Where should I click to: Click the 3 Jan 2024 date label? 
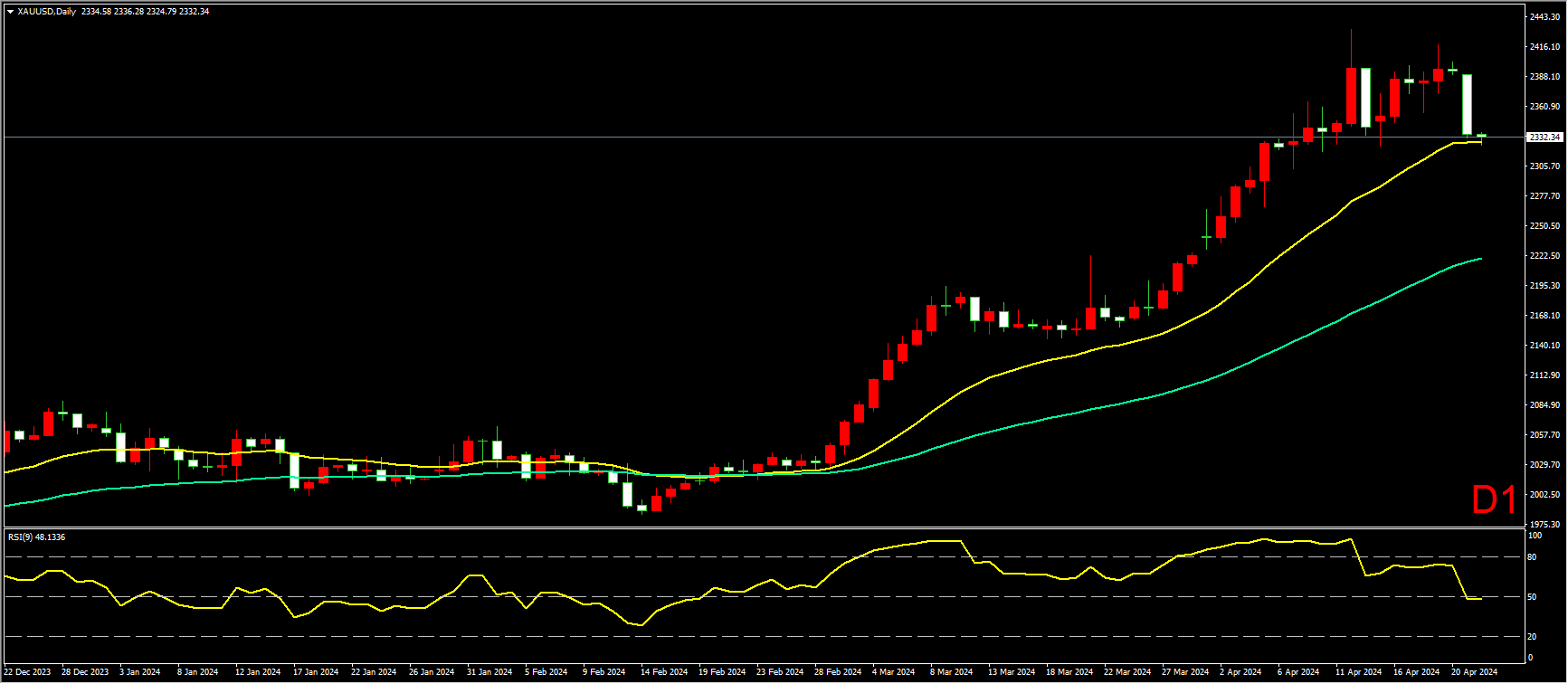pos(141,672)
